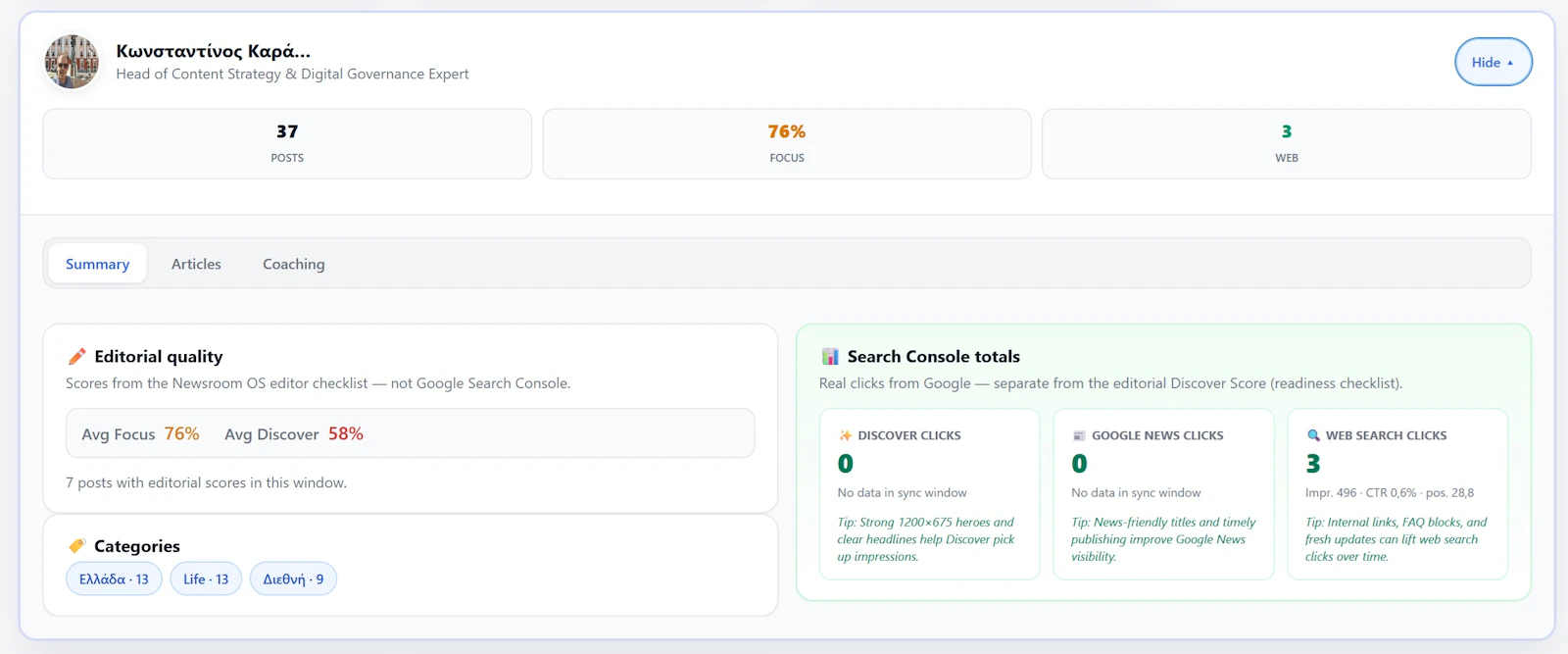Click the 3 Web stat card
This screenshot has height=654, width=1568.
pos(1287,144)
